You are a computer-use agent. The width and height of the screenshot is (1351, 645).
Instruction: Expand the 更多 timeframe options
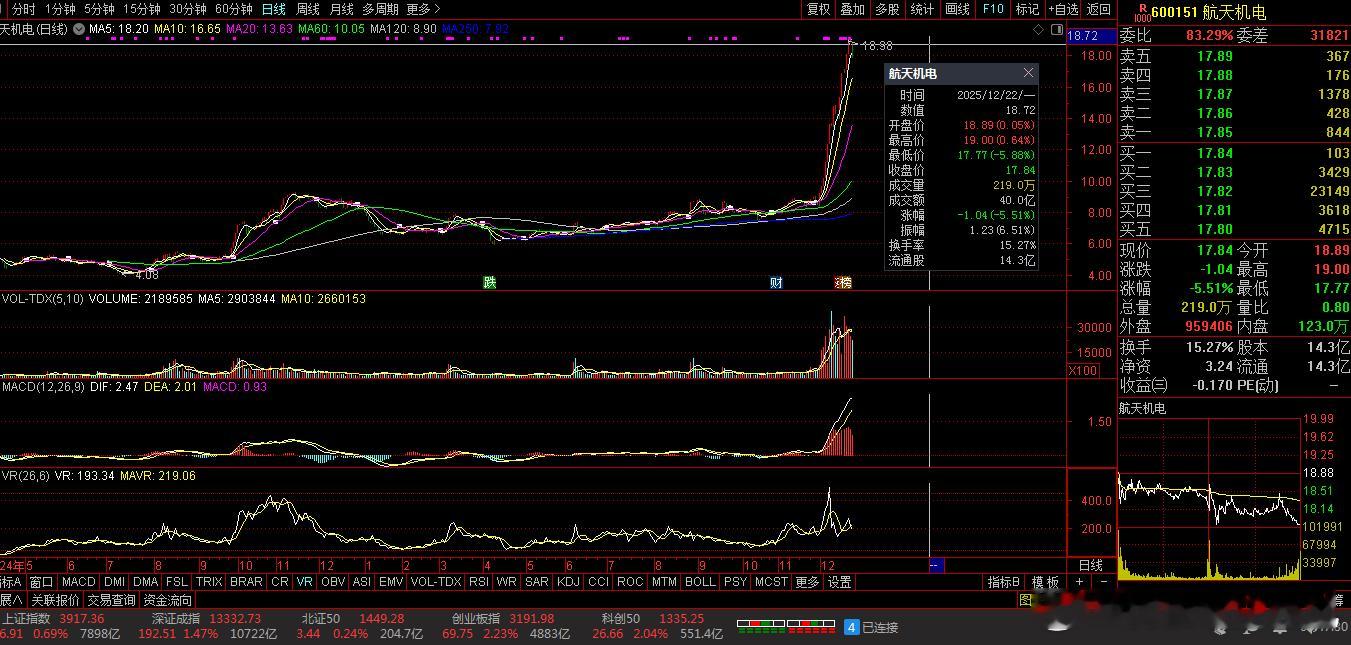click(422, 9)
